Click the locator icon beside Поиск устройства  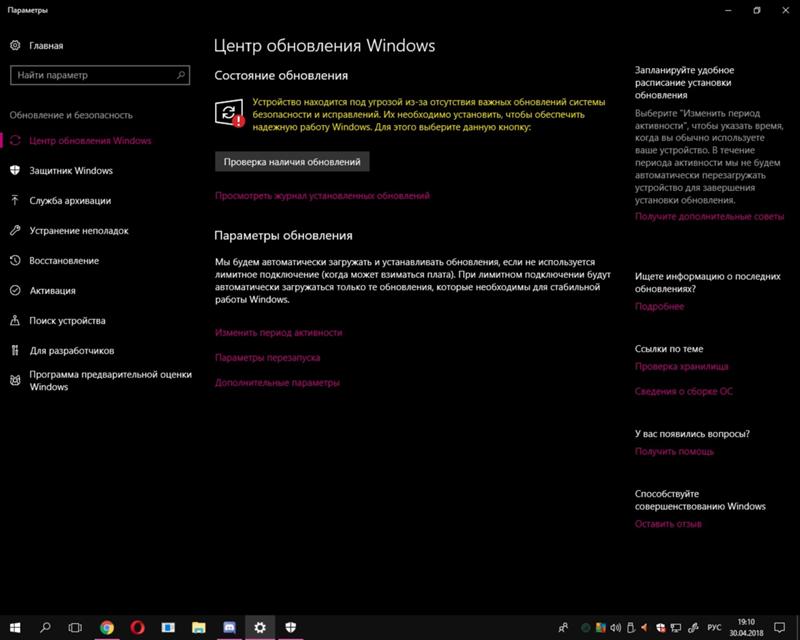tap(15, 321)
